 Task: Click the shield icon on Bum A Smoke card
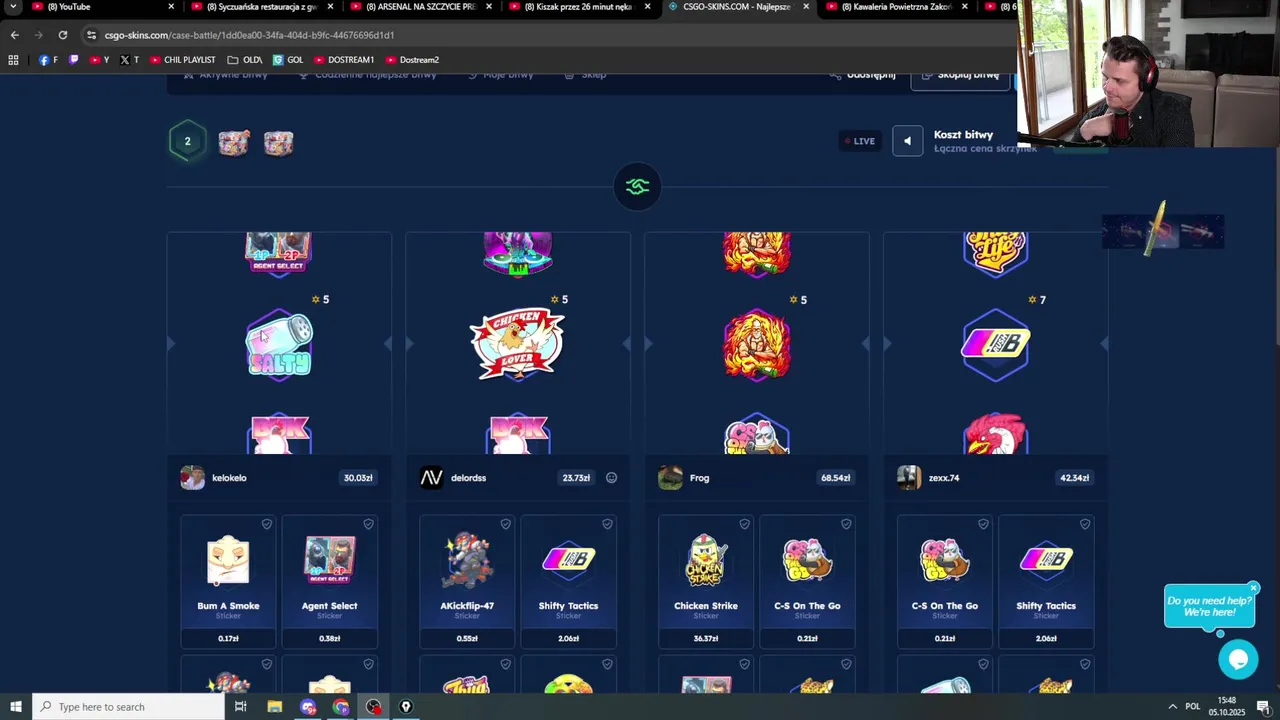[x=266, y=524]
